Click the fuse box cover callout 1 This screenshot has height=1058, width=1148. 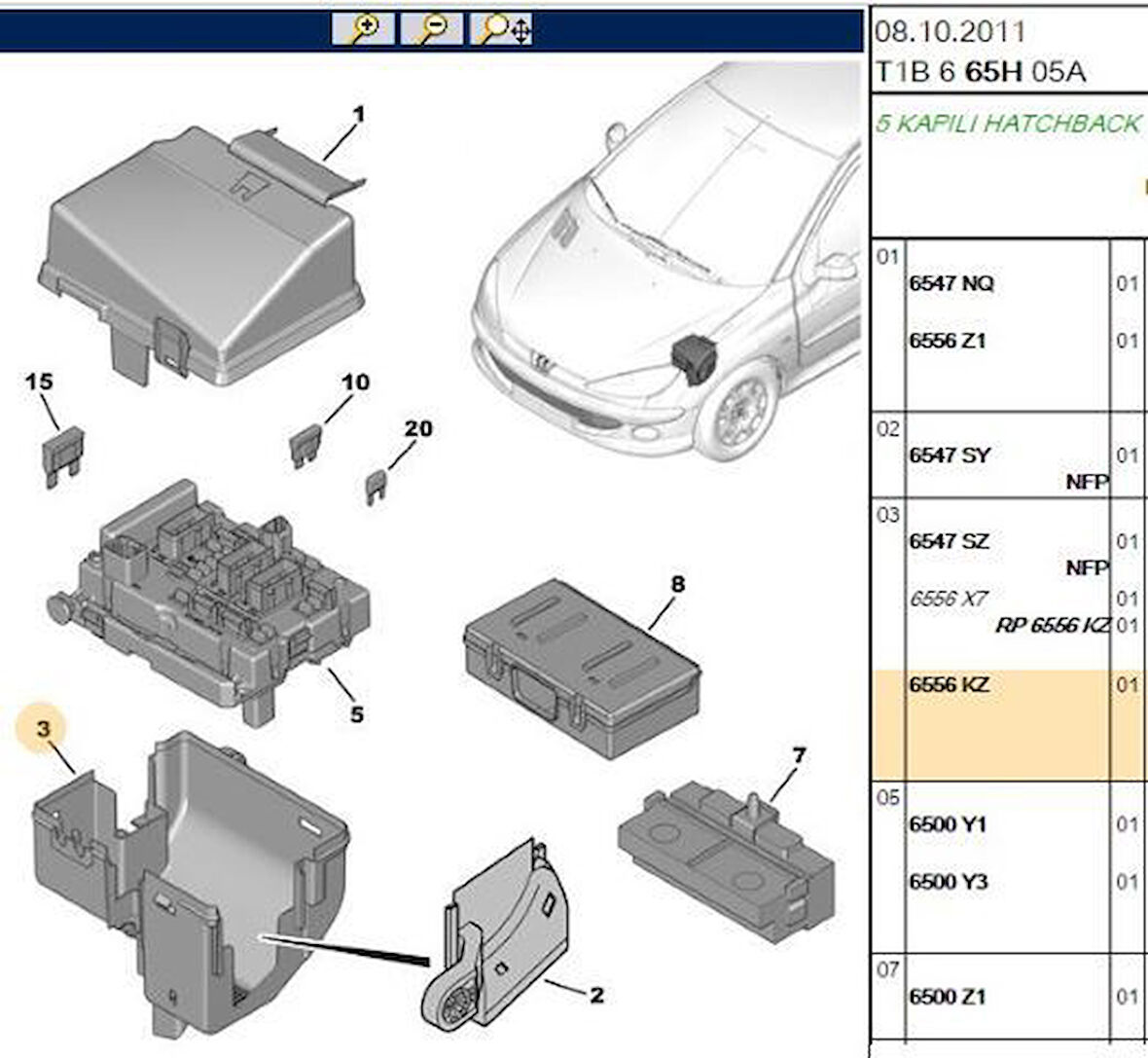click(358, 114)
